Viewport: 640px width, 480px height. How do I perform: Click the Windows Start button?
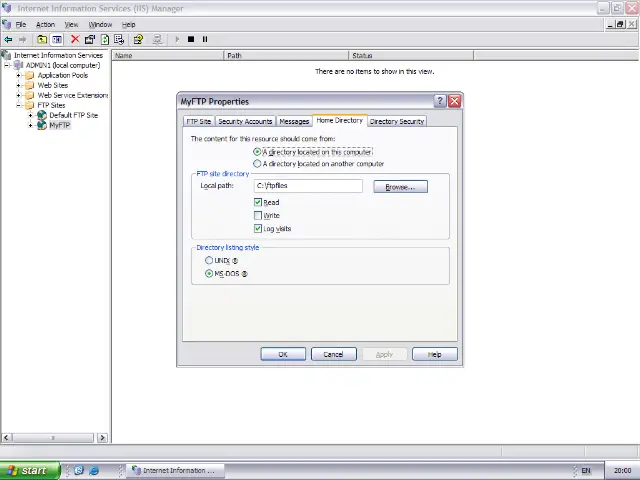tap(30, 471)
